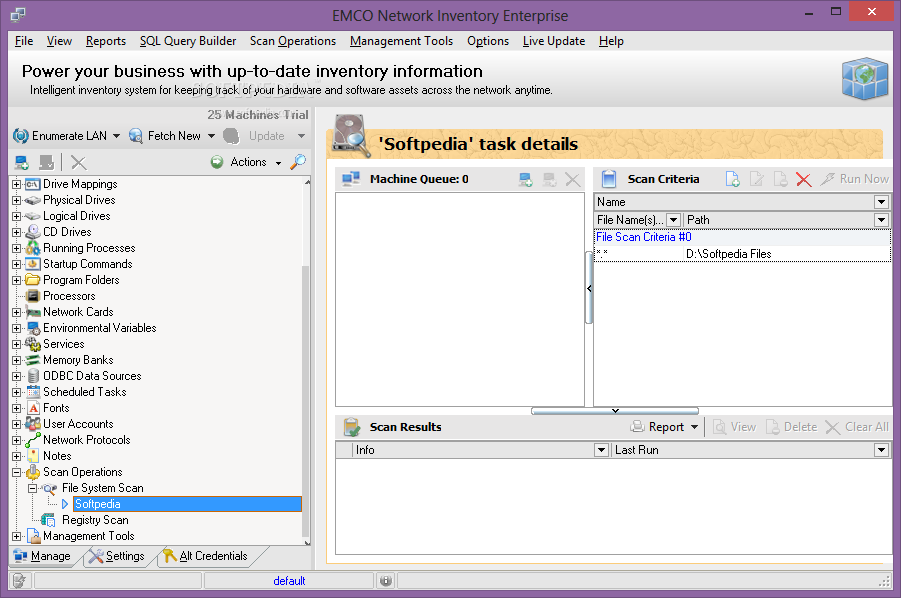Switch to the Settings tab

[x=117, y=556]
